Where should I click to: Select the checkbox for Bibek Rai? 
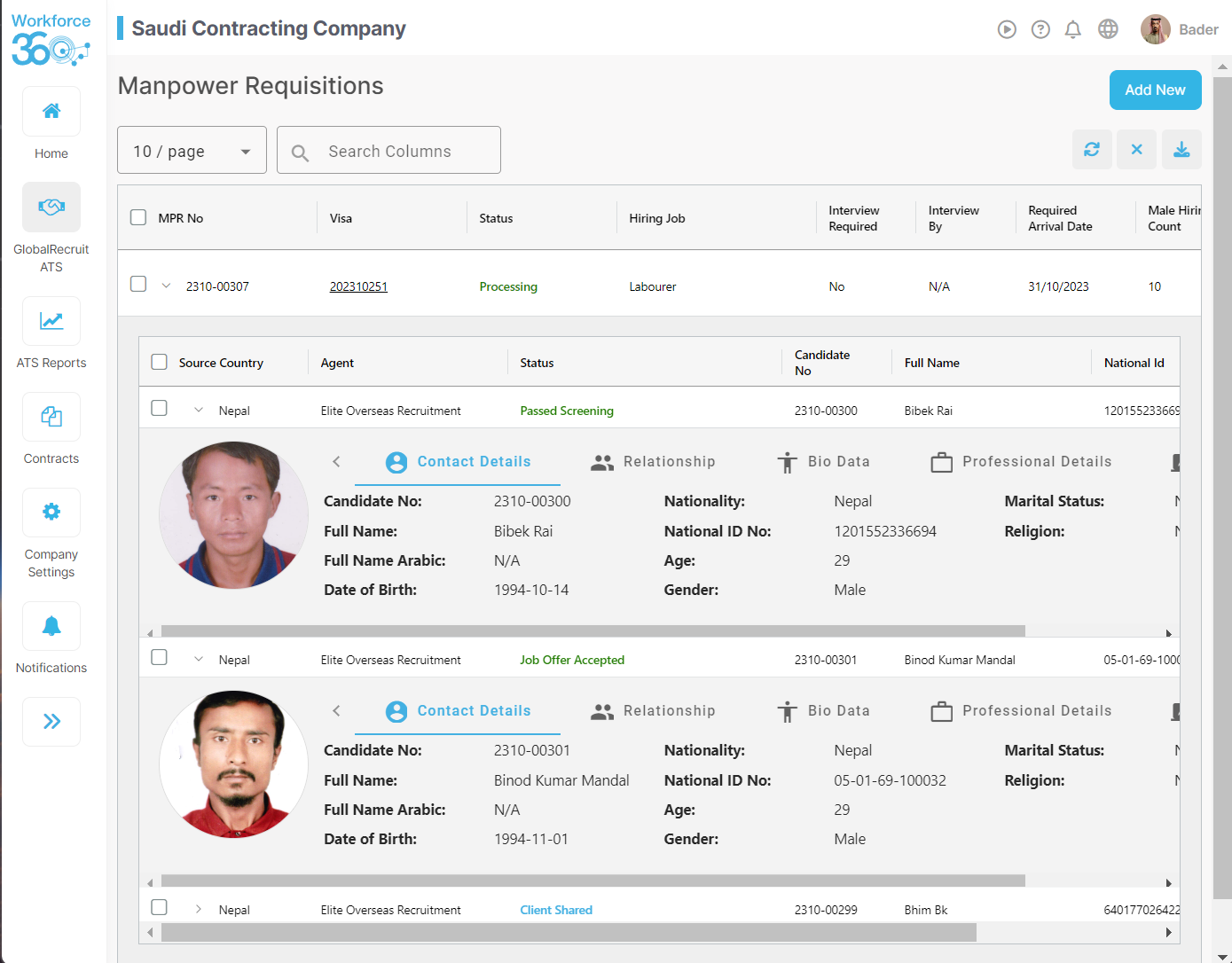[159, 408]
